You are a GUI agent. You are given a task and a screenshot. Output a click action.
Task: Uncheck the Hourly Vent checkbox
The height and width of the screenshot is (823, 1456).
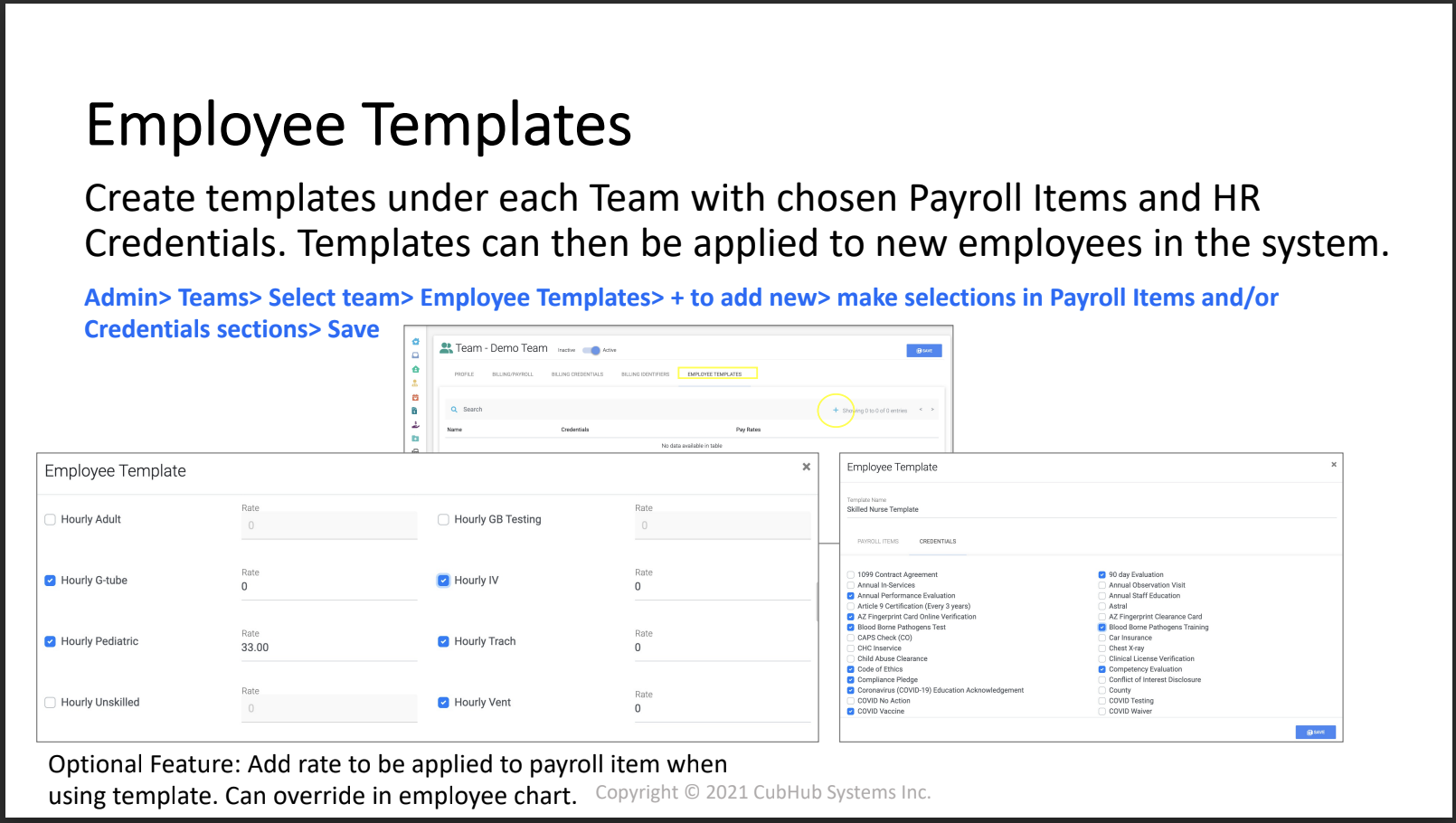coord(444,703)
